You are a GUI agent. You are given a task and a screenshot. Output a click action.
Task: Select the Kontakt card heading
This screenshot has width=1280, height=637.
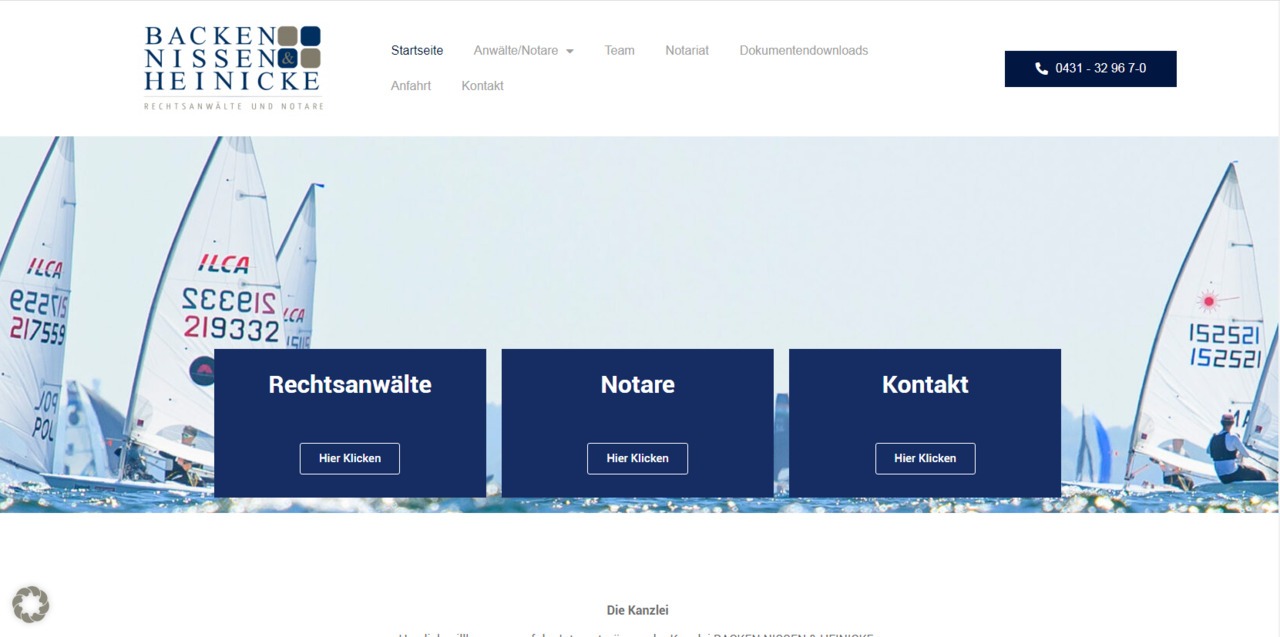pos(925,384)
